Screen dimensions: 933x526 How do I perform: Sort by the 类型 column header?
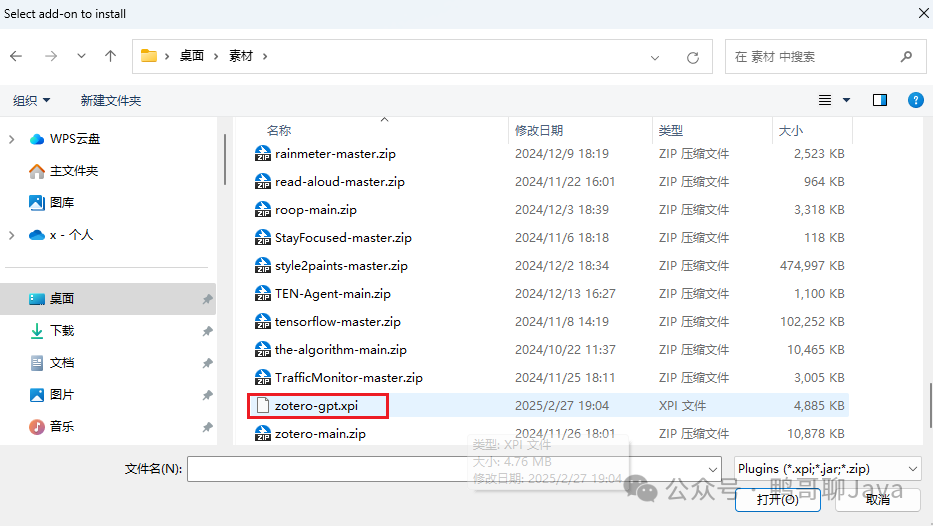[x=671, y=130]
